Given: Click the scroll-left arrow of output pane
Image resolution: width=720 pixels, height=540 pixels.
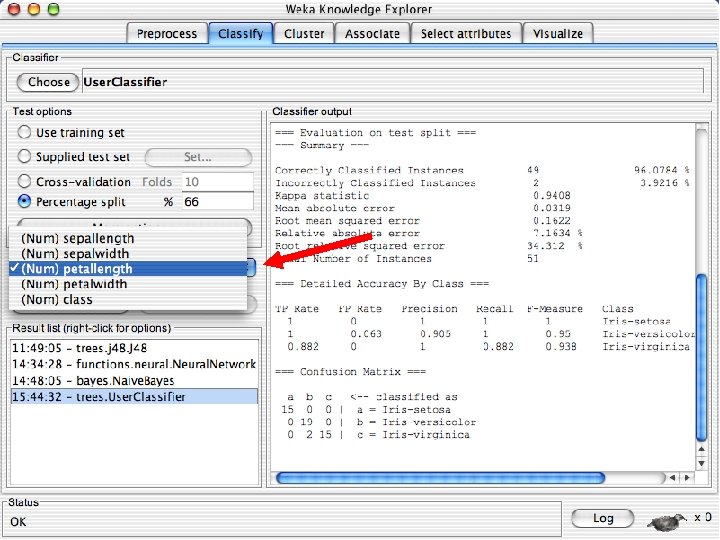Looking at the screenshot, I should tap(672, 478).
